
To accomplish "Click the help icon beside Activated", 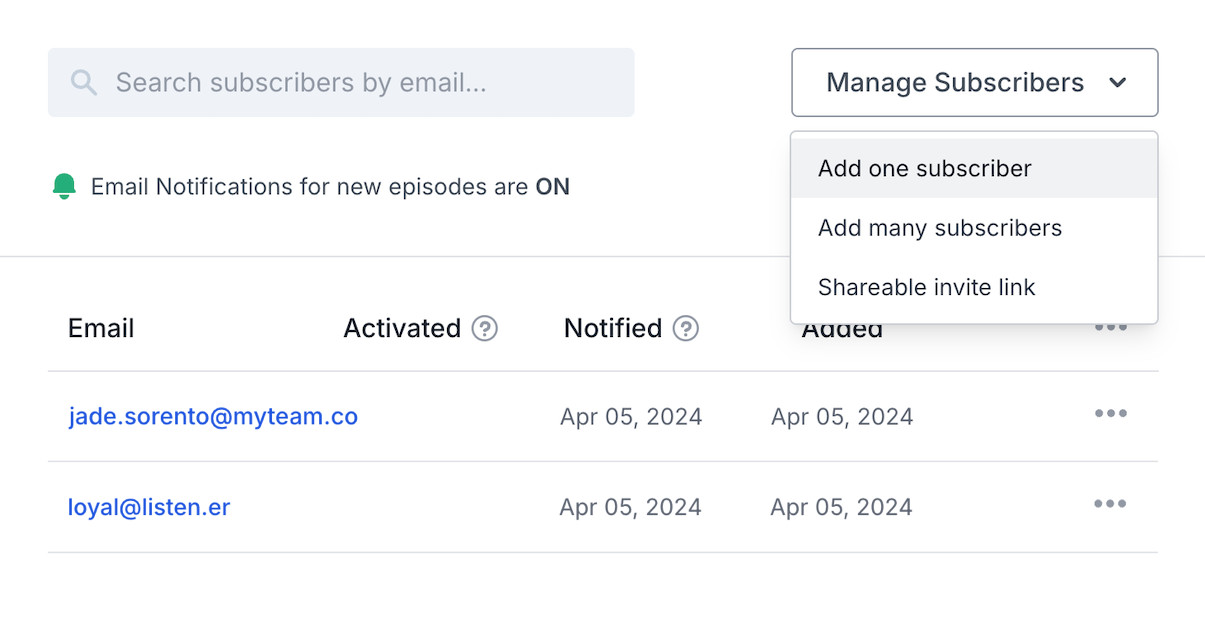I will pos(485,328).
